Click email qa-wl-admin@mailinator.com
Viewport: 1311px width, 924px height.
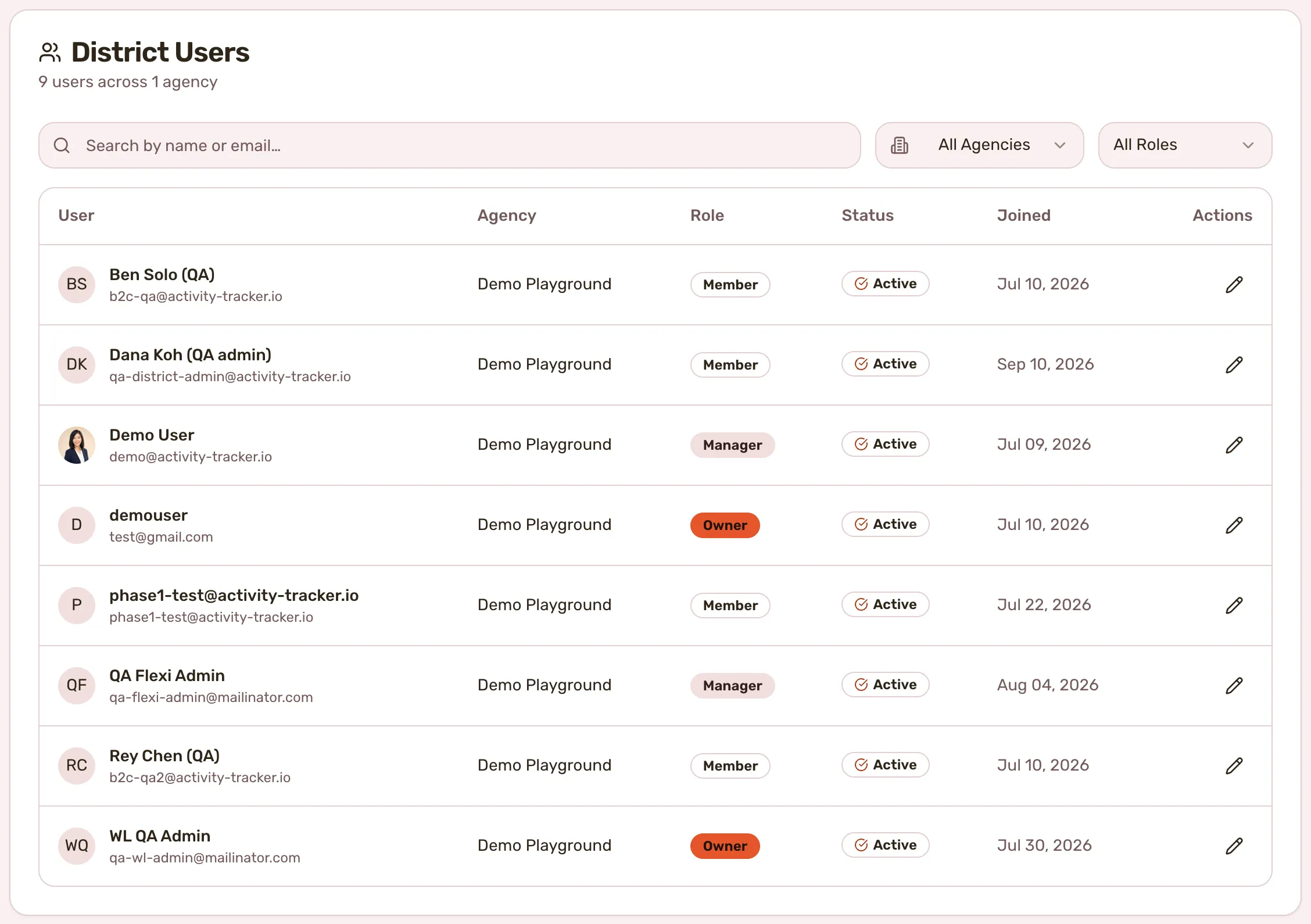(205, 858)
